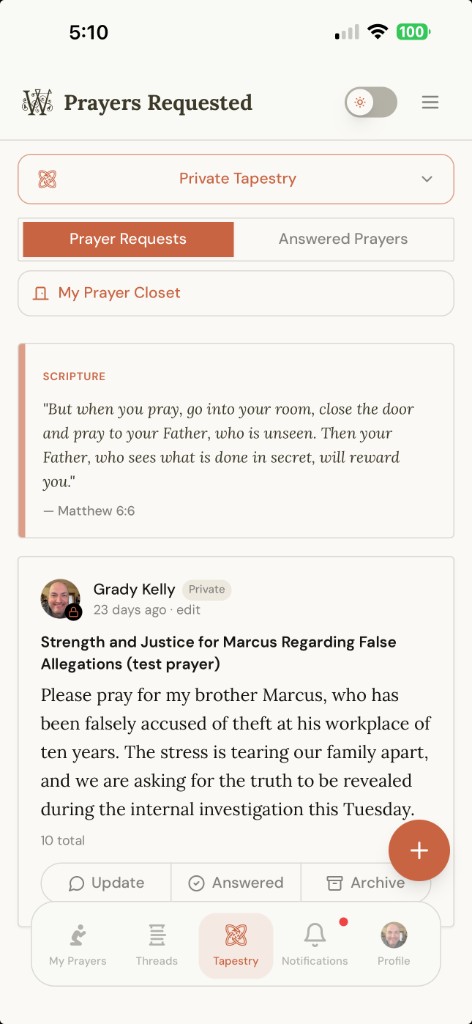The height and width of the screenshot is (1024, 472).
Task: Select the Prayer Requests tab
Action: (x=128, y=239)
